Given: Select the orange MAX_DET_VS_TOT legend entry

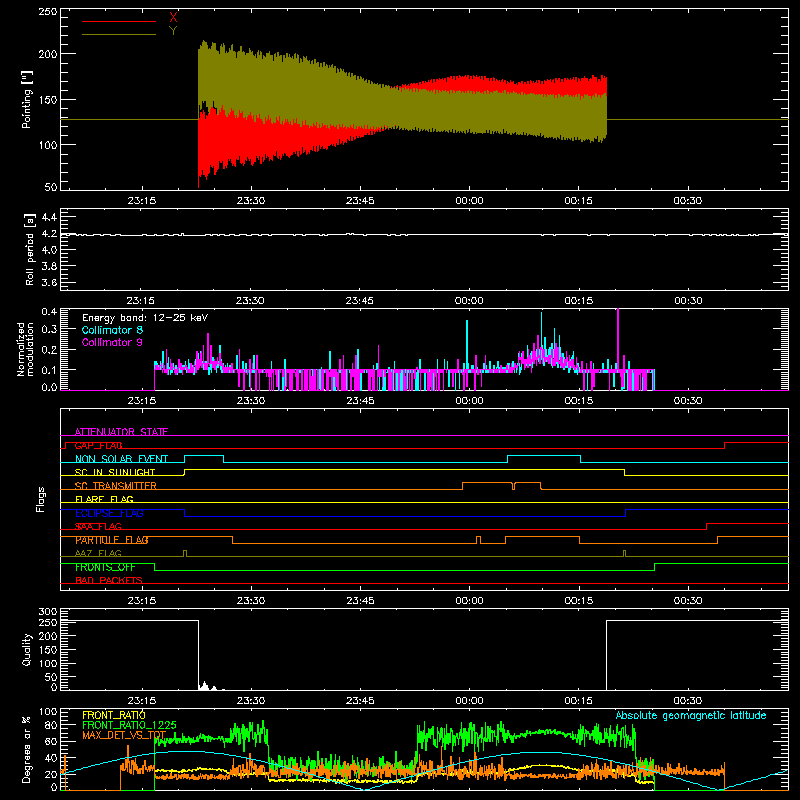Looking at the screenshot, I should (124, 735).
